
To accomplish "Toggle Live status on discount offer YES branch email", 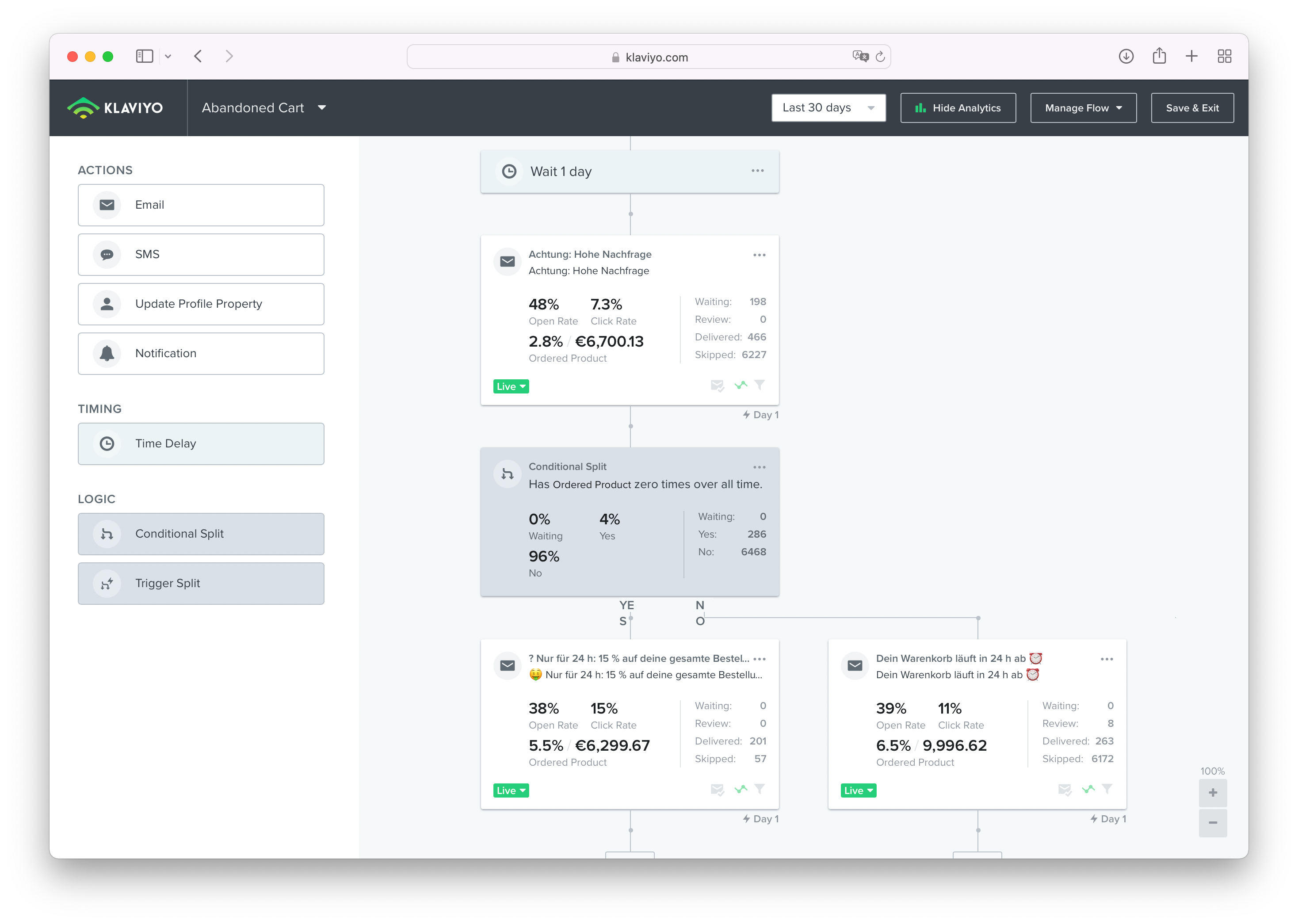I will click(511, 790).
